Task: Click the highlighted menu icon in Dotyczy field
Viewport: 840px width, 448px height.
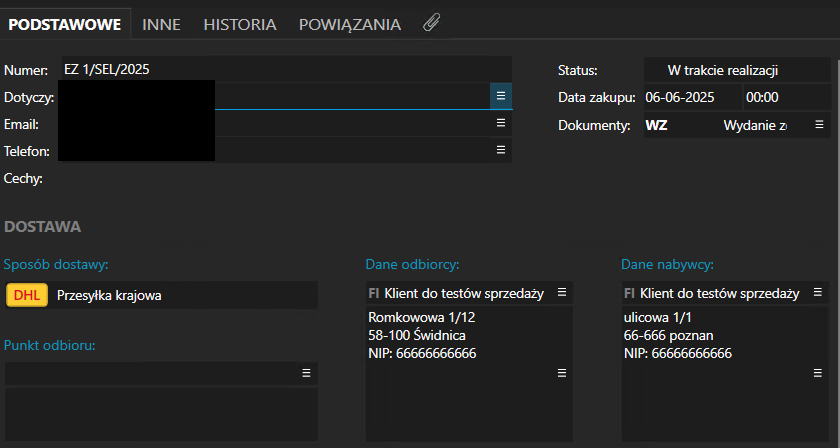Action: pyautogui.click(x=501, y=95)
